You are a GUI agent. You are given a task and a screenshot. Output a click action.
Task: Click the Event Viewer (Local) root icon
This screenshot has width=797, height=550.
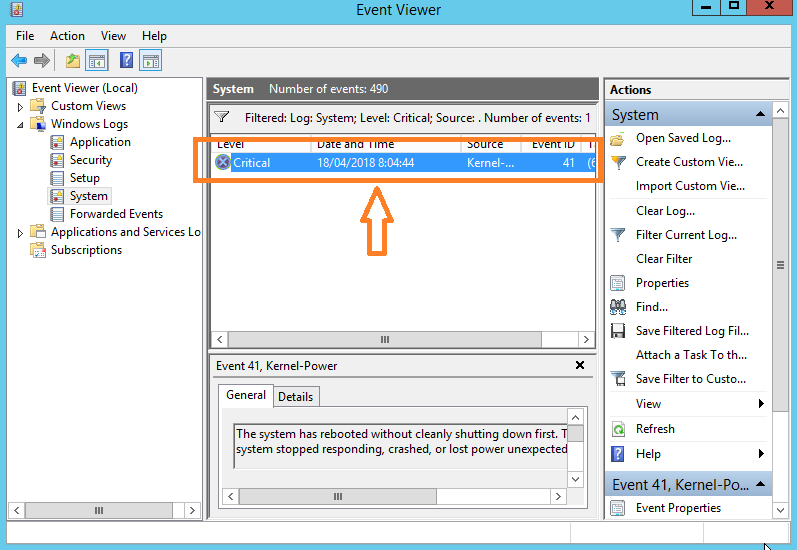tap(19, 88)
